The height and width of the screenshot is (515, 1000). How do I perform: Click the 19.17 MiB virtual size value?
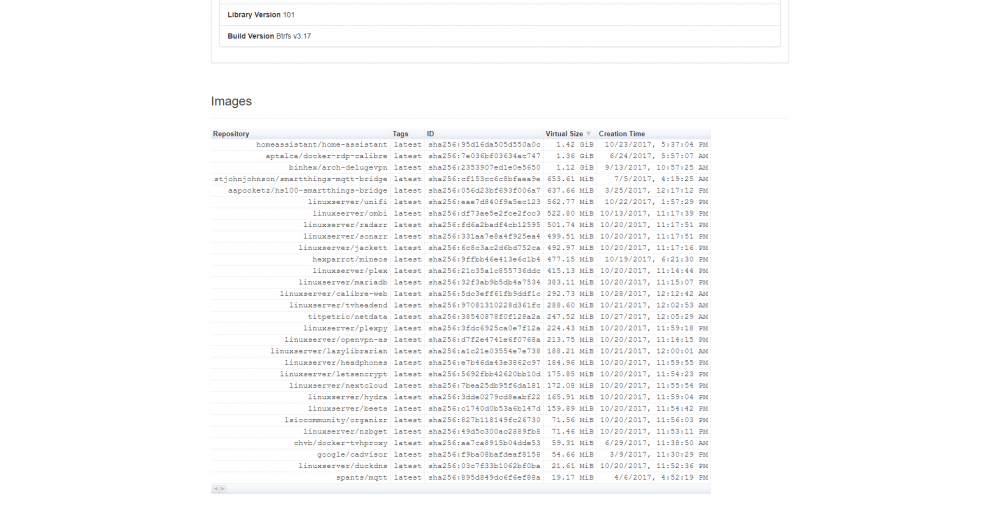573,477
